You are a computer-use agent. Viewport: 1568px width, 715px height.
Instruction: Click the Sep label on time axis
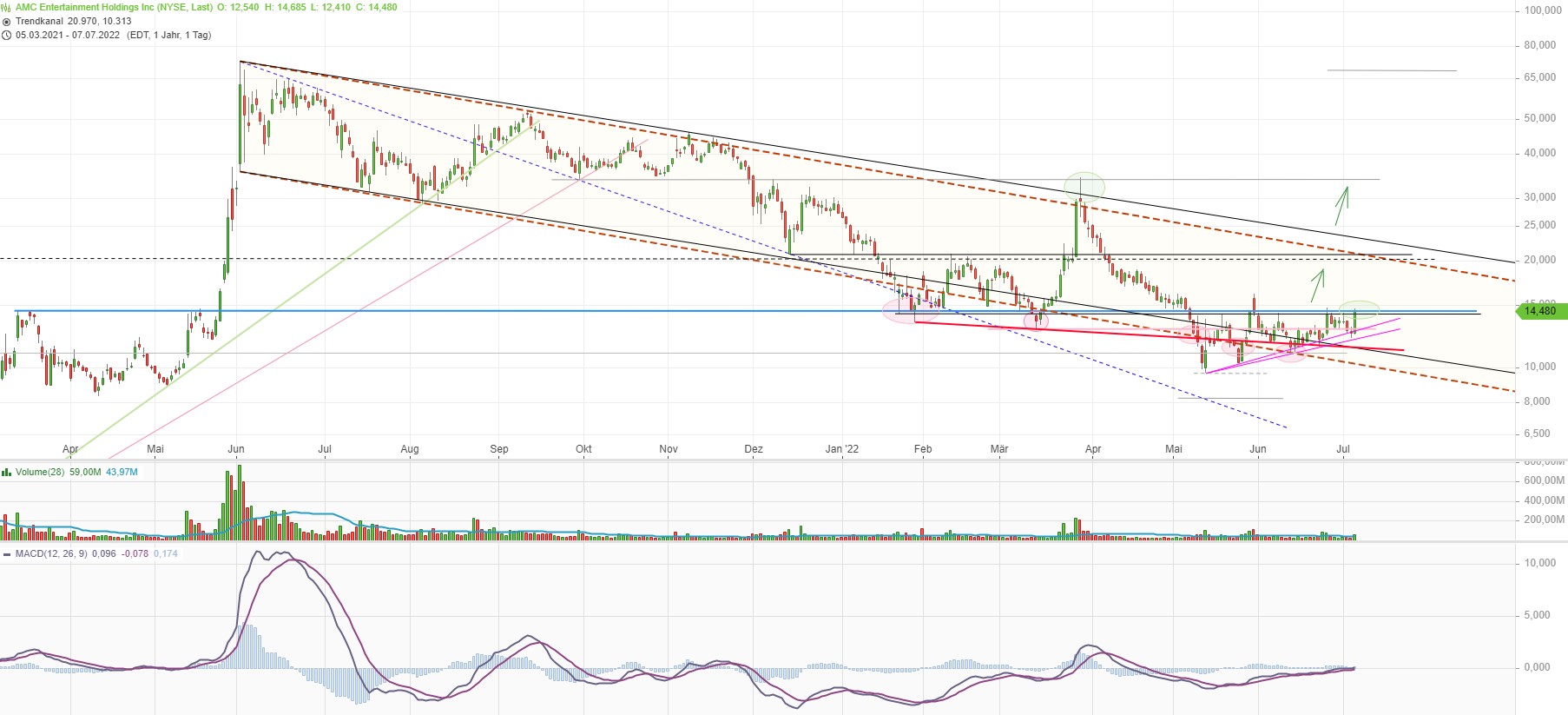pyautogui.click(x=499, y=449)
